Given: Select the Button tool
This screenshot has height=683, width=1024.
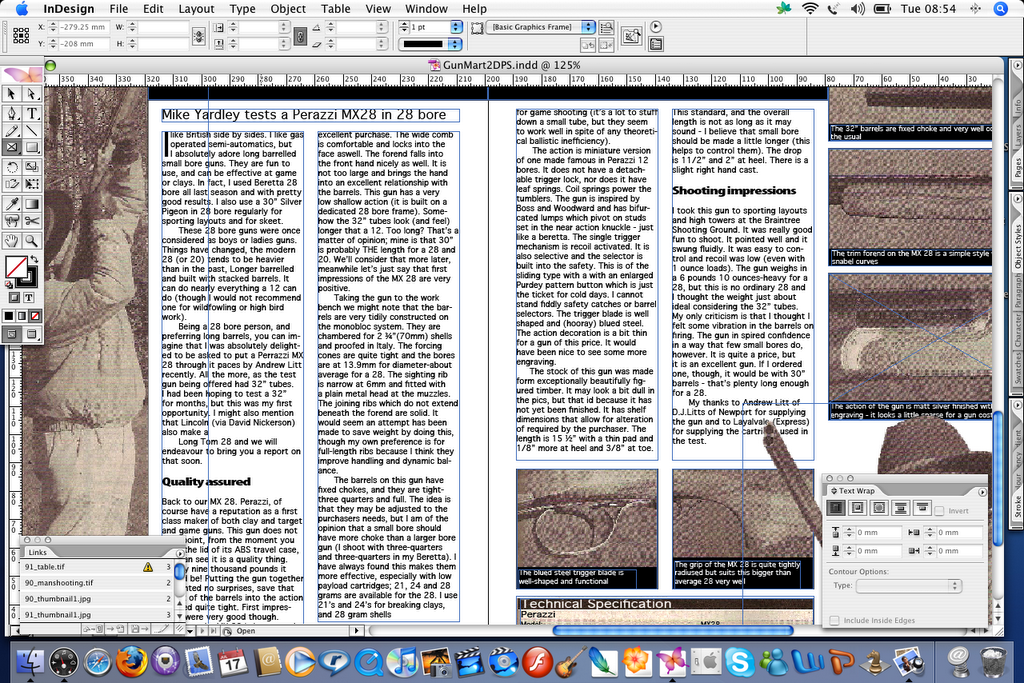Looking at the screenshot, I should [x=12, y=221].
